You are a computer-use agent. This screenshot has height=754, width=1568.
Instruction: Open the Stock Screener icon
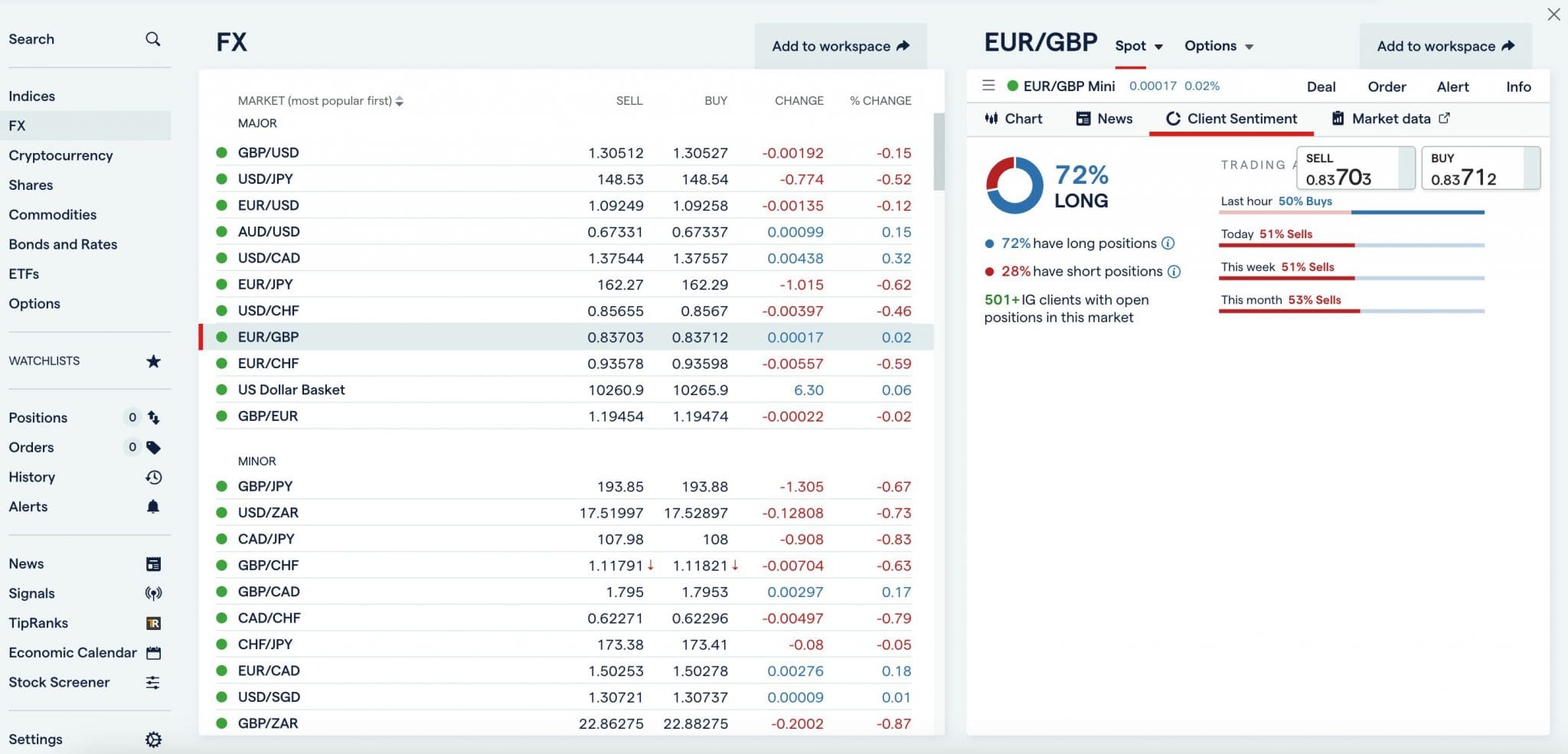click(x=154, y=682)
